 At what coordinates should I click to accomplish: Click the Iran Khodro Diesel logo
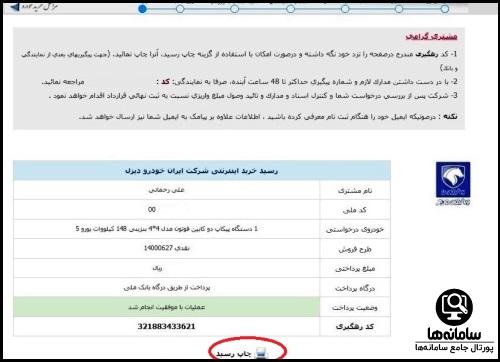pos(453,183)
